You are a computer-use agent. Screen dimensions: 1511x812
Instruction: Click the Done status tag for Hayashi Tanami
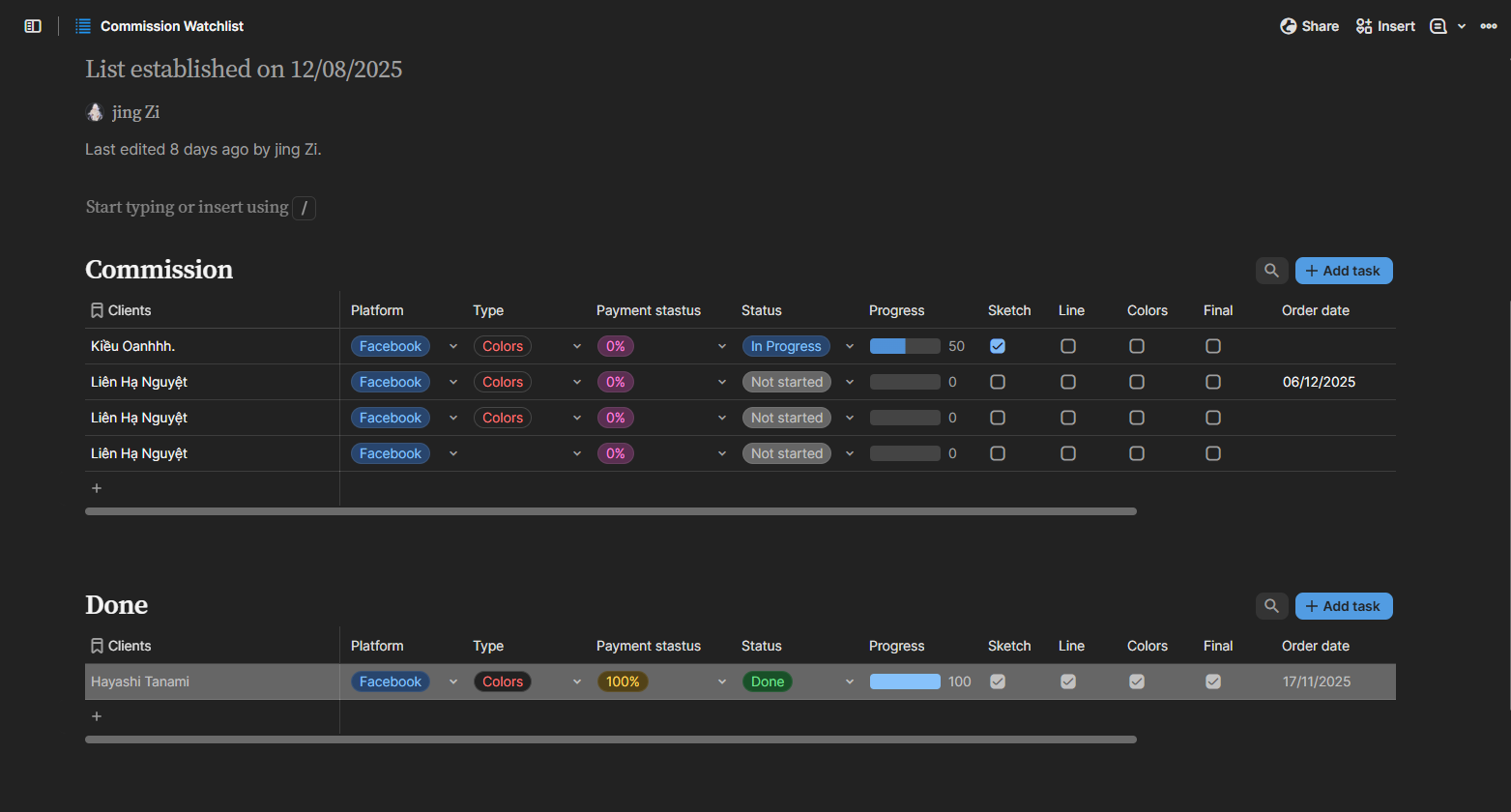tap(768, 681)
